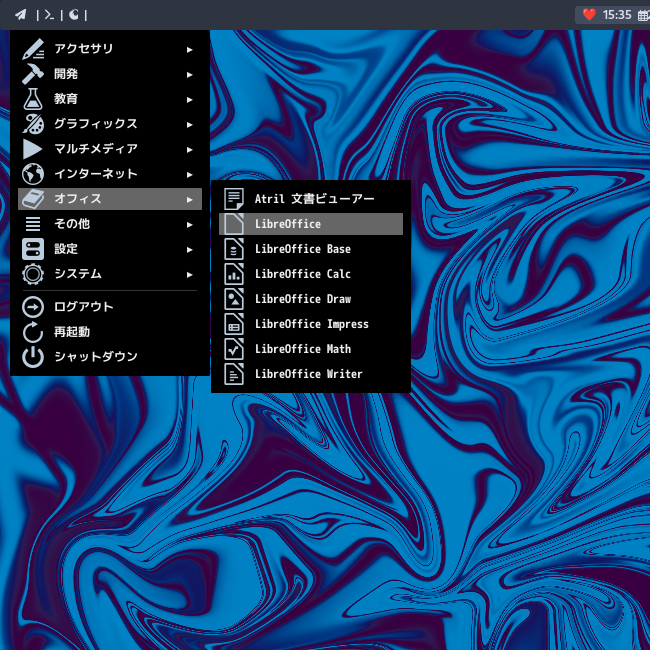Choose シャットダウン from the menu

(110, 357)
